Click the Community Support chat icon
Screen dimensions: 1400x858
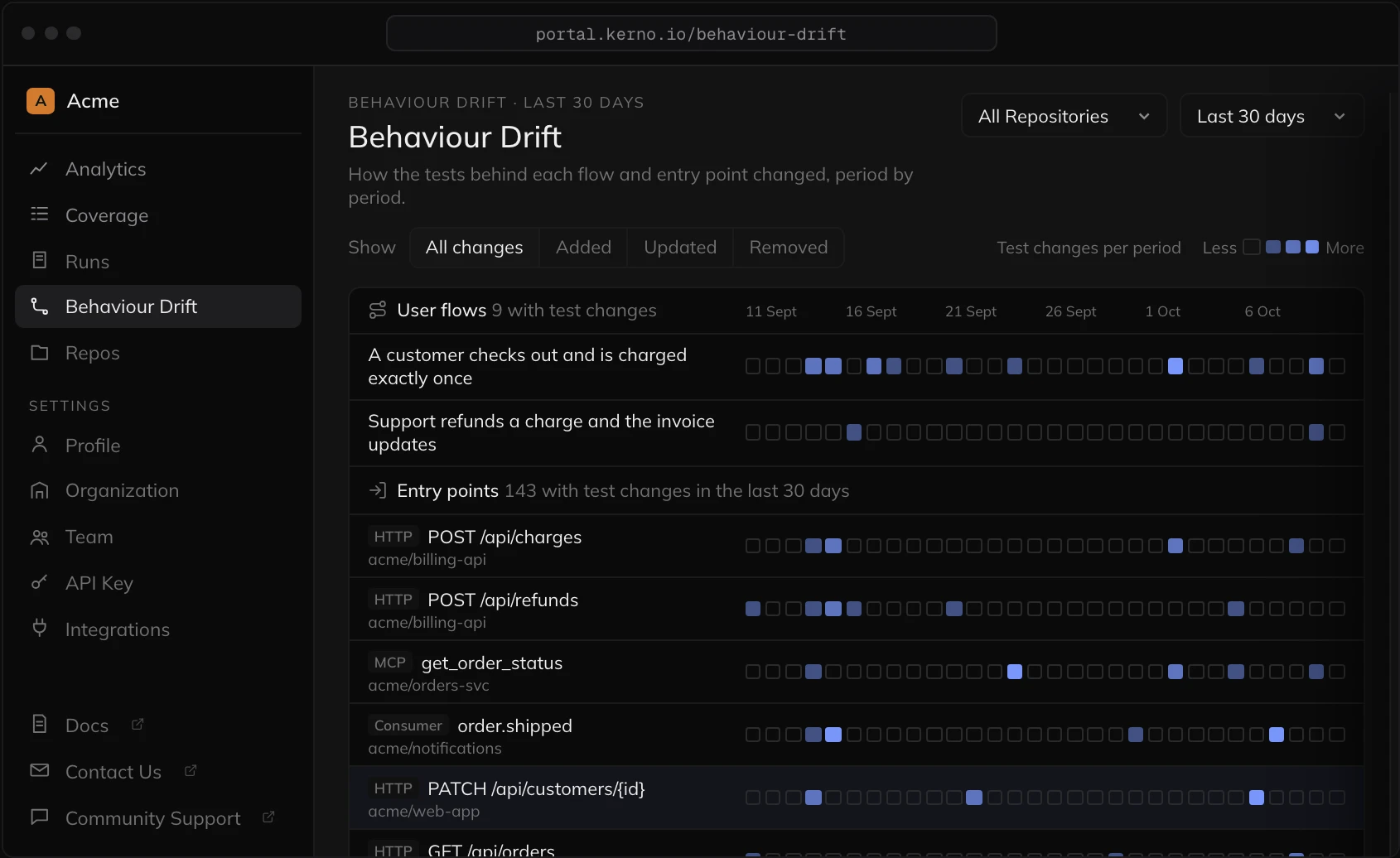[39, 817]
